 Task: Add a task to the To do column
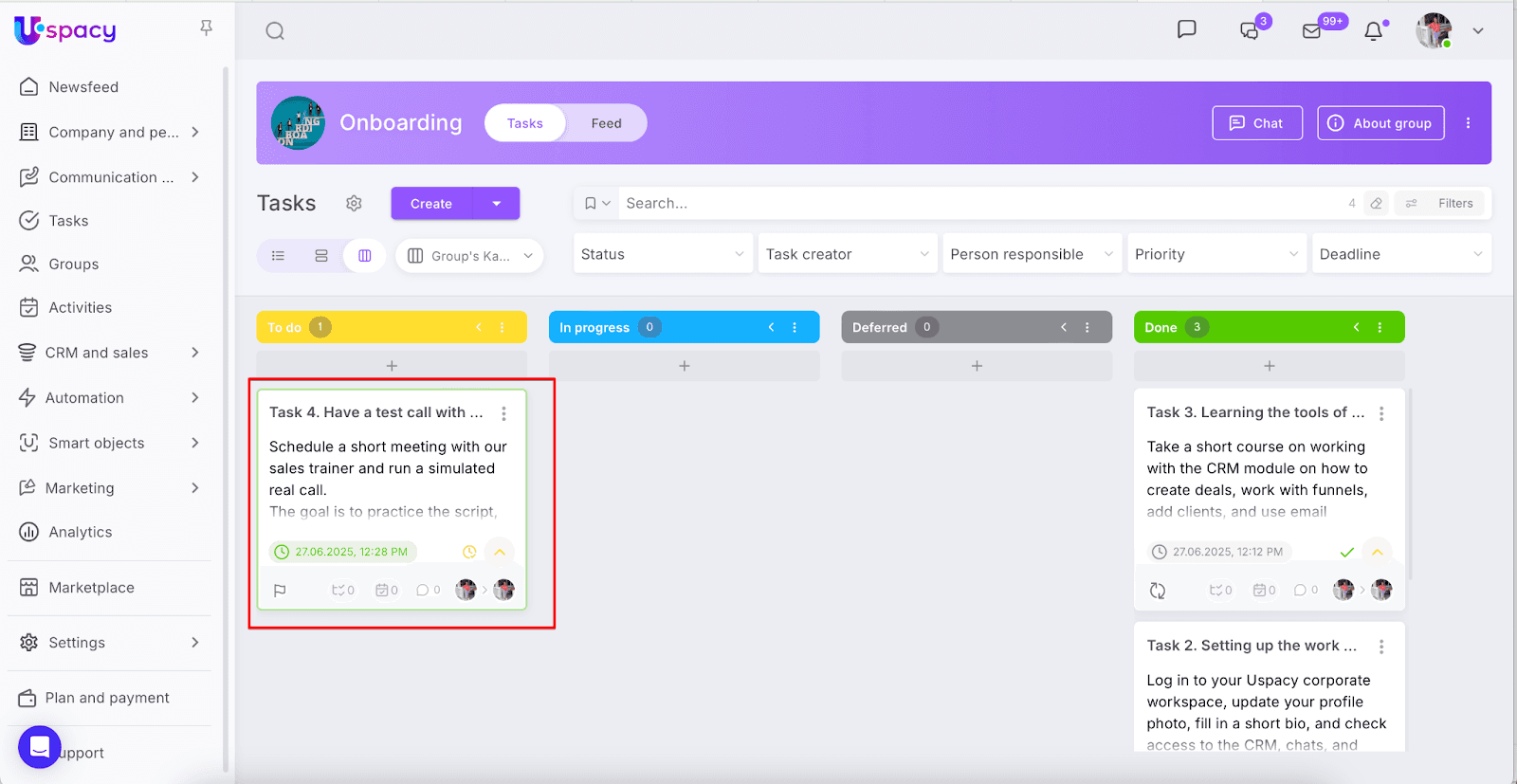click(x=392, y=366)
